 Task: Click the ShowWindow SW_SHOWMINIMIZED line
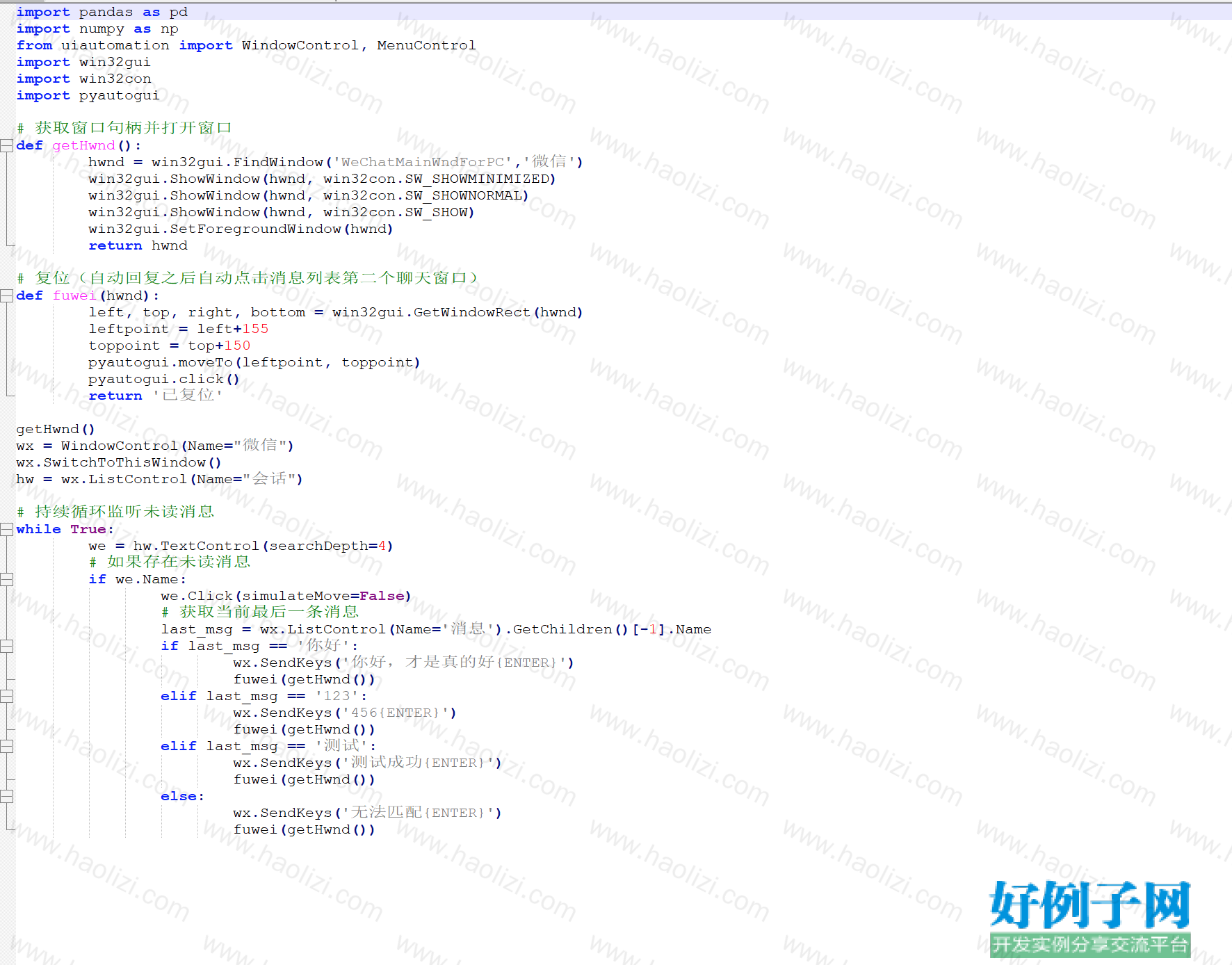pyautogui.click(x=322, y=179)
